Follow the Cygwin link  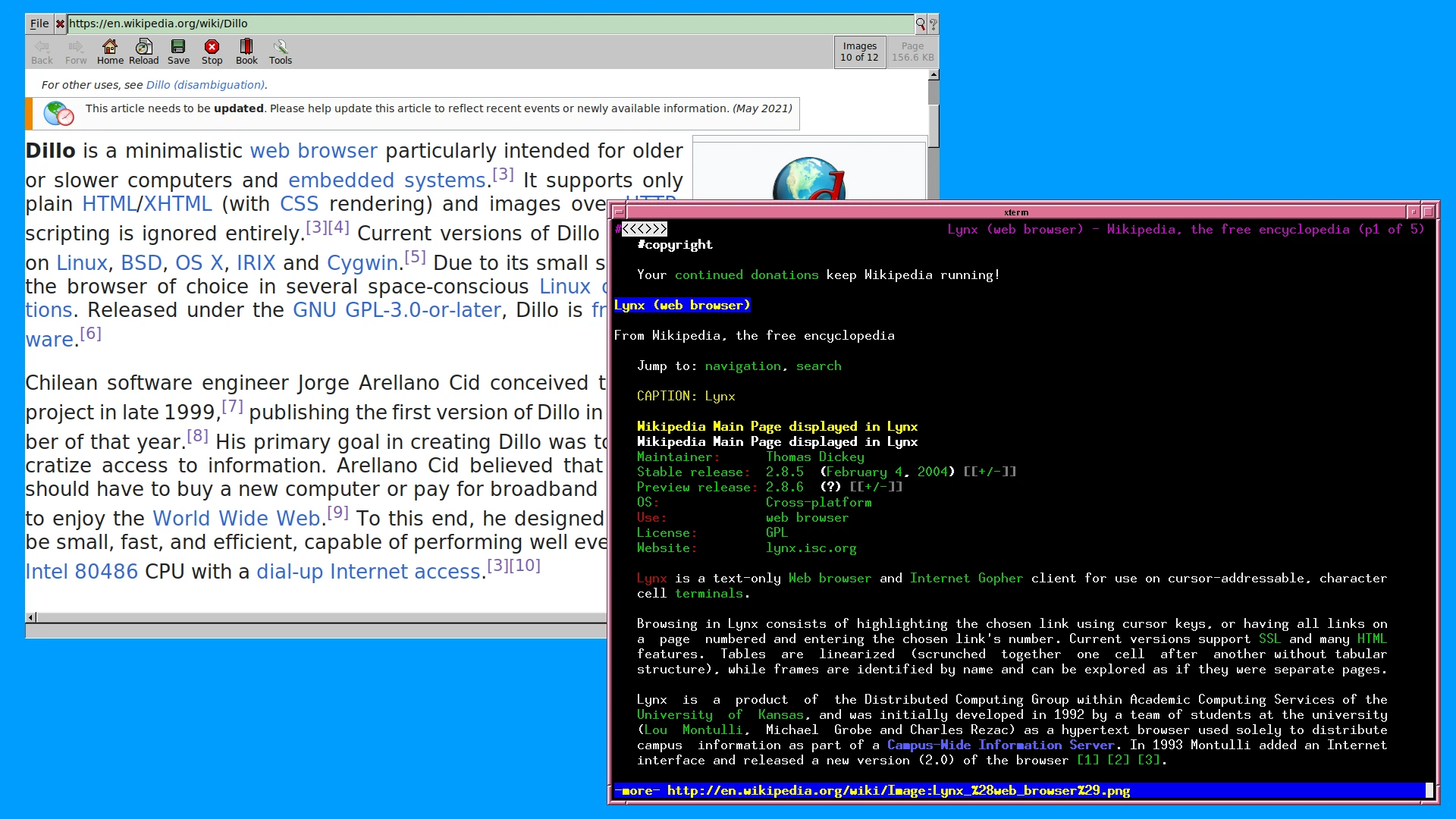tap(362, 263)
